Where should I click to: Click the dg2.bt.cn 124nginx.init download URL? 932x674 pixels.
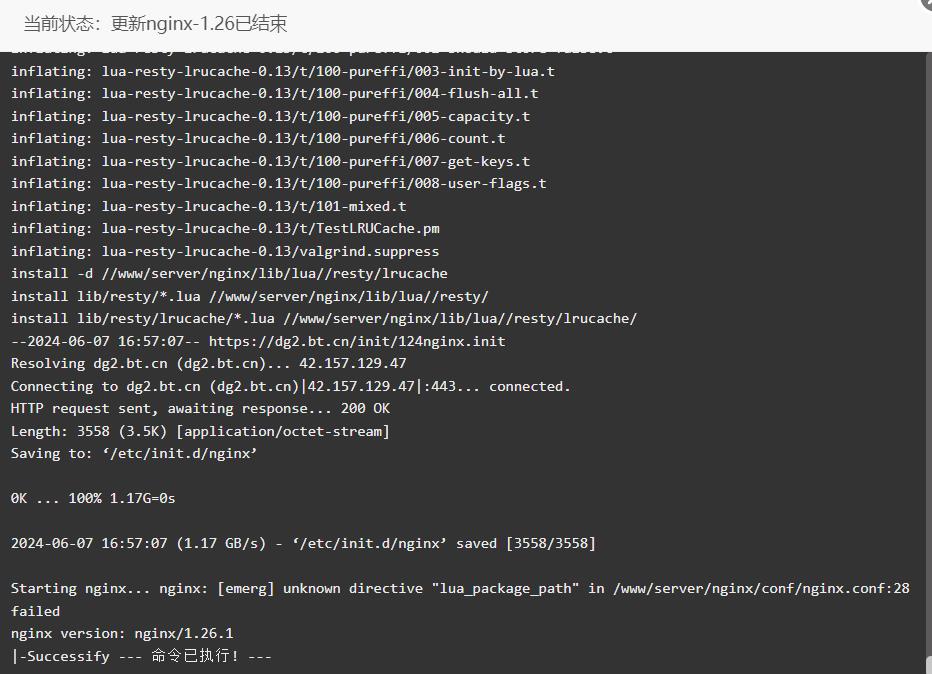point(357,342)
